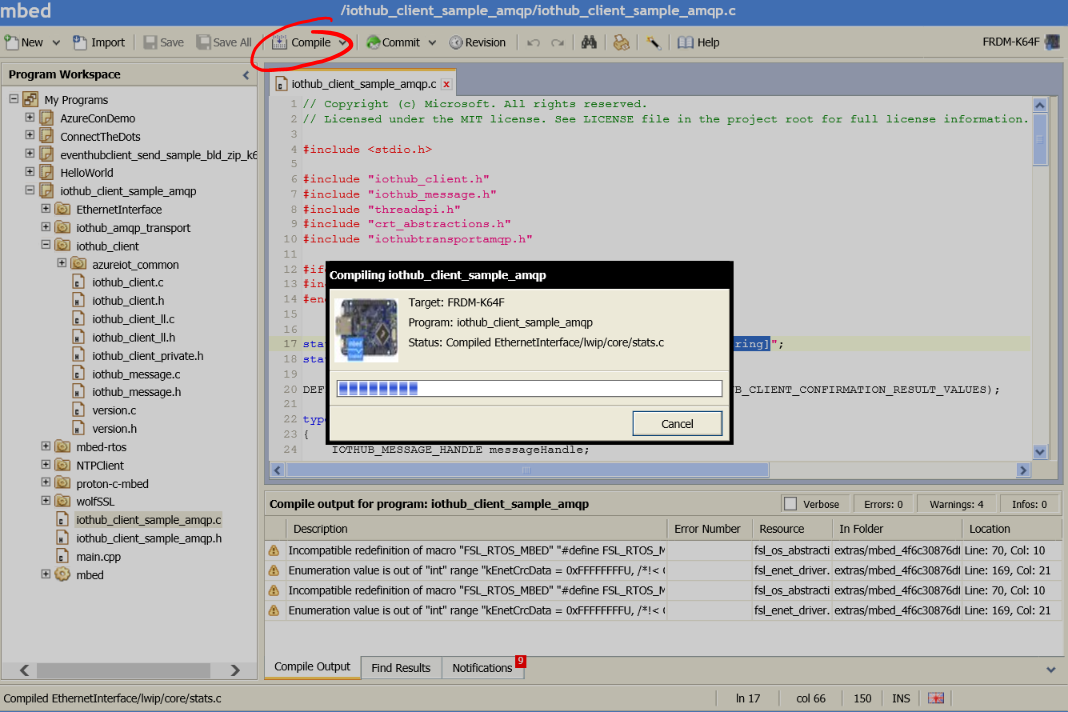Open the Notifications tab
Screen dimensions: 1068x712
click(482, 668)
